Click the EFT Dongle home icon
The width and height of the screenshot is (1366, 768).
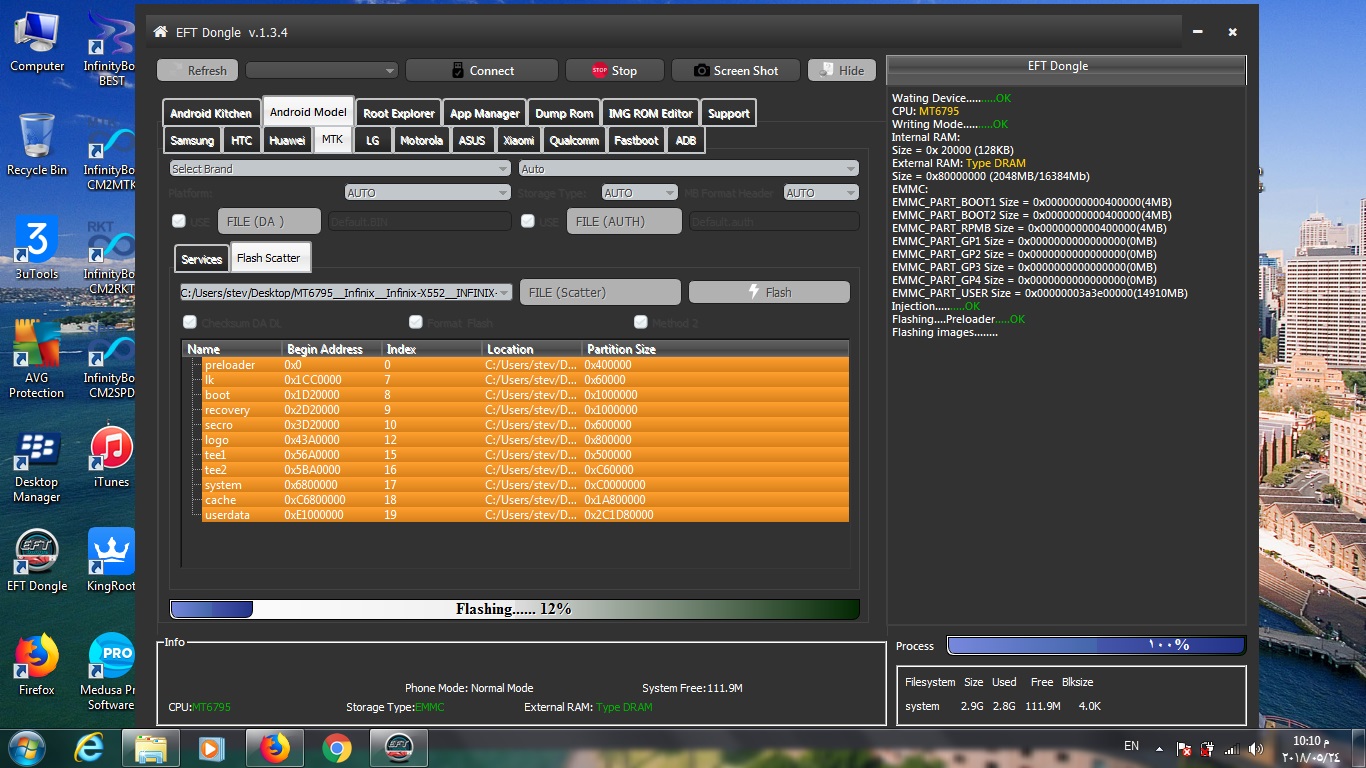point(160,32)
